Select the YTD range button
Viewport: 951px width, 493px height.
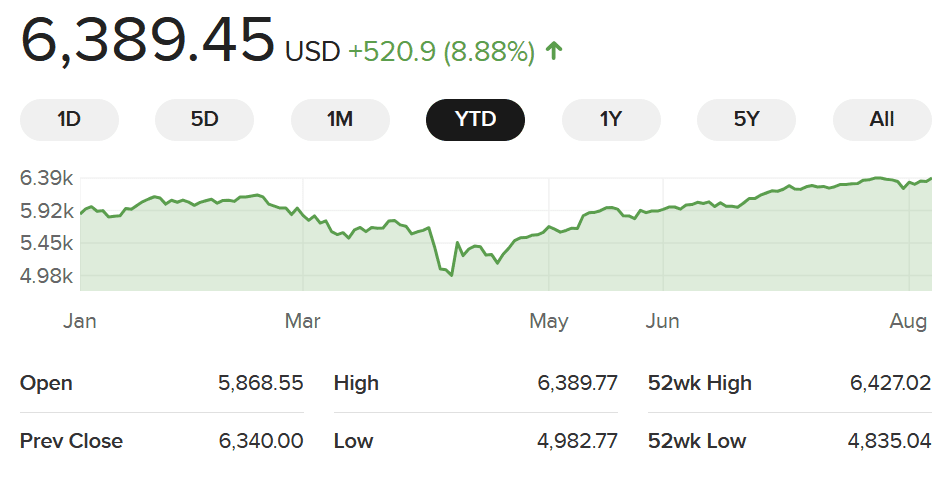tap(475, 120)
